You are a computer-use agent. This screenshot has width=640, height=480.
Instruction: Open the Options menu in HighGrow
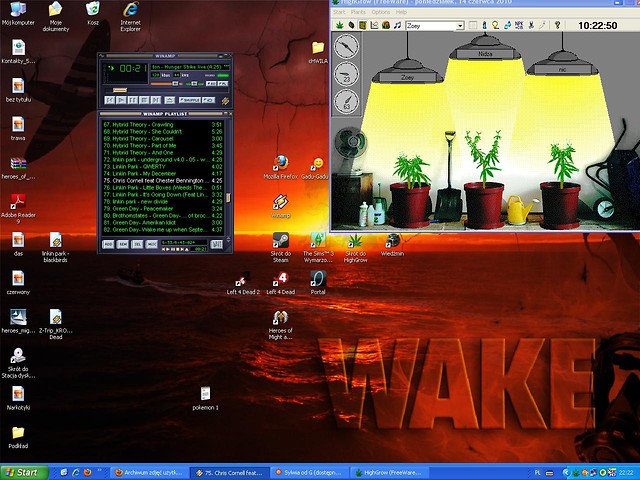tap(380, 12)
